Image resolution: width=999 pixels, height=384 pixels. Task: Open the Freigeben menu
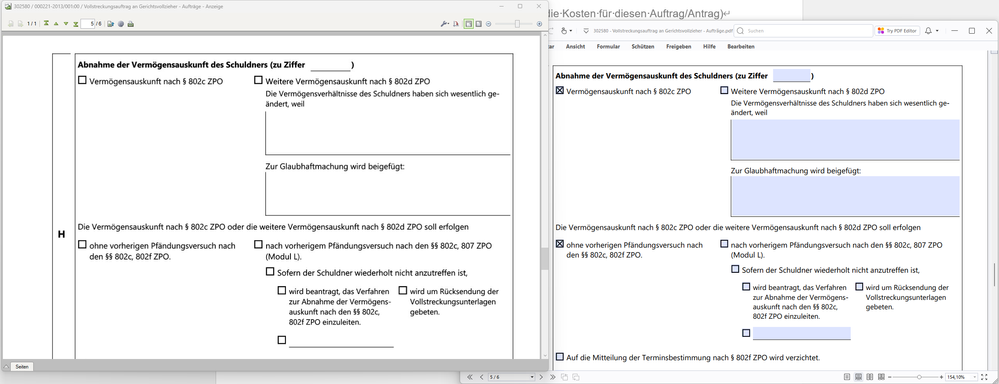[x=679, y=46]
